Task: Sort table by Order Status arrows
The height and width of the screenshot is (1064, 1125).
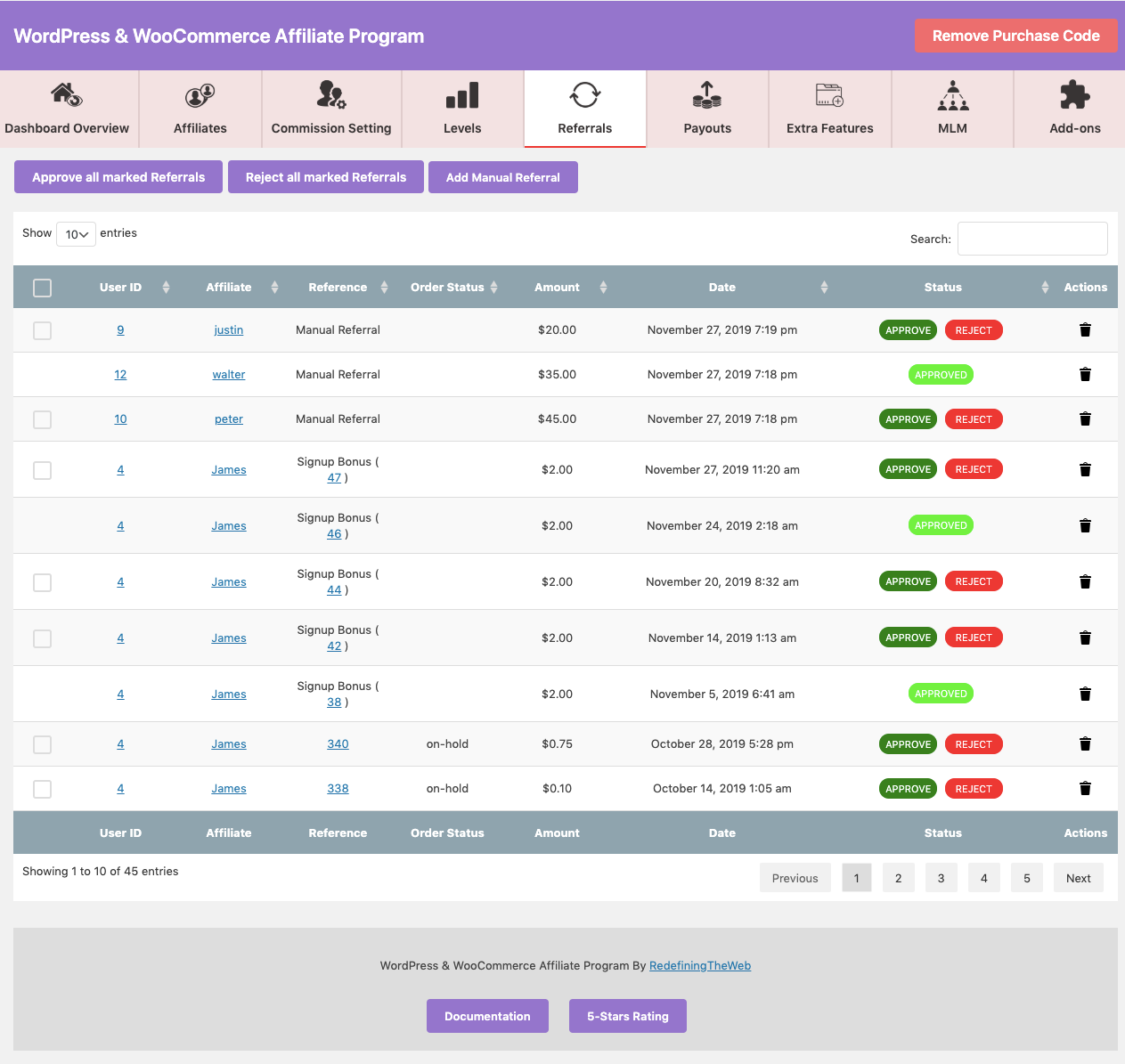Action: pos(493,287)
